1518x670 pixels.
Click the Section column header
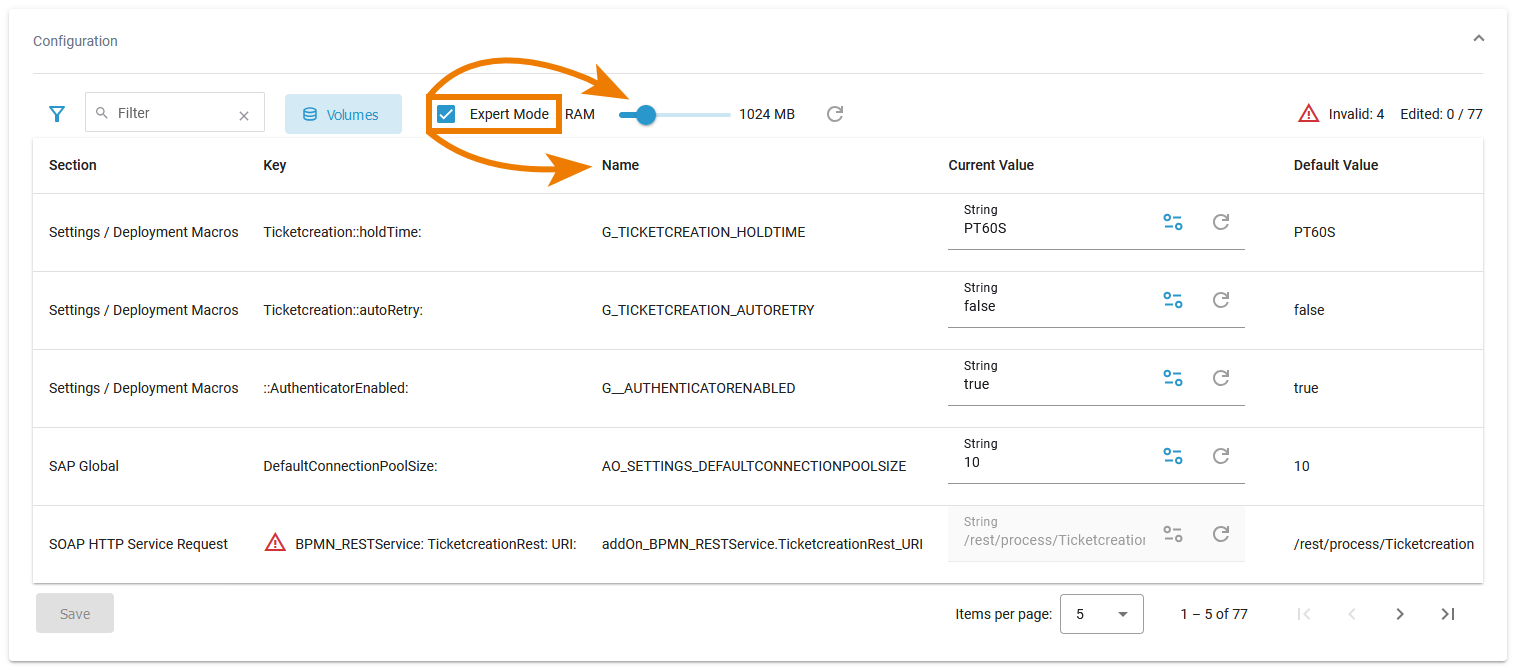point(73,165)
